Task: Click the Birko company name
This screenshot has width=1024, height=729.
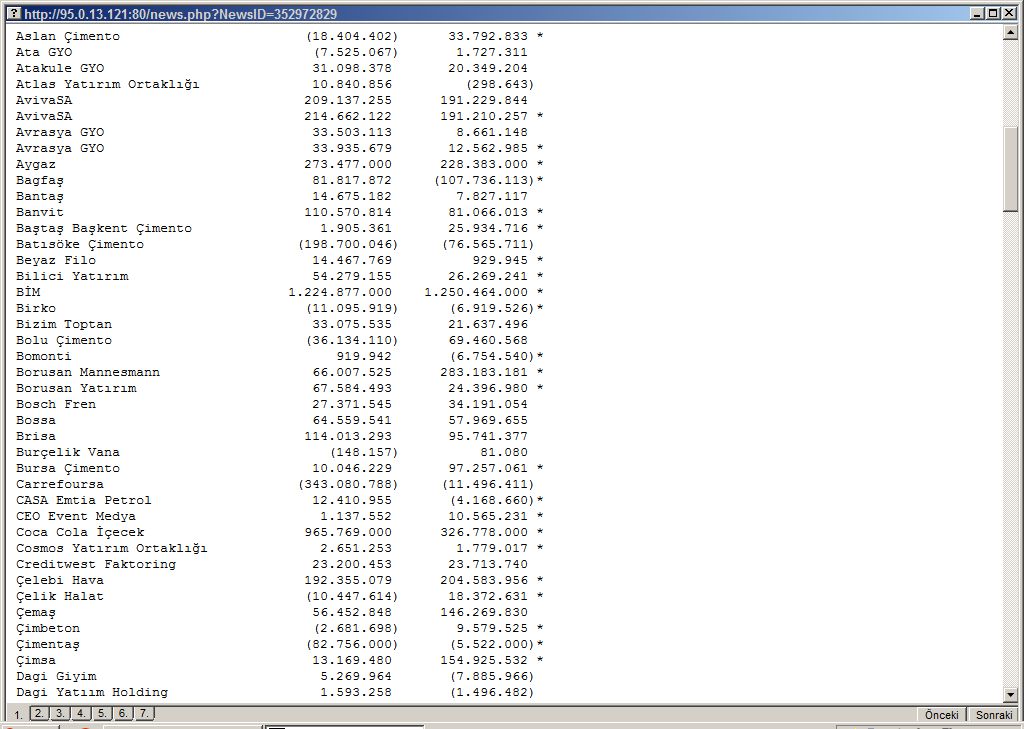Action: (x=36, y=308)
